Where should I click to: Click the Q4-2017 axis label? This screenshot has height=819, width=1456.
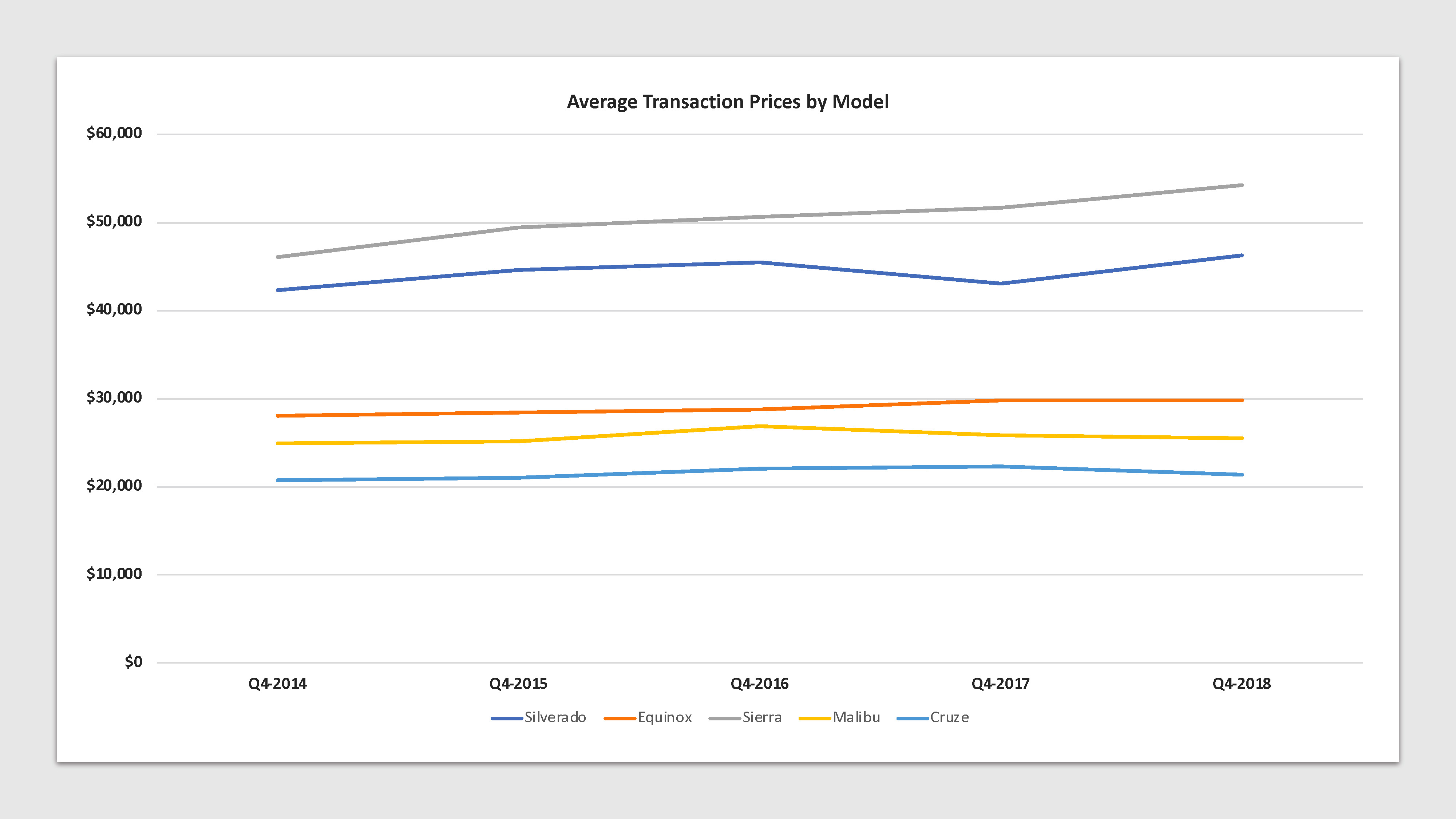(1000, 684)
